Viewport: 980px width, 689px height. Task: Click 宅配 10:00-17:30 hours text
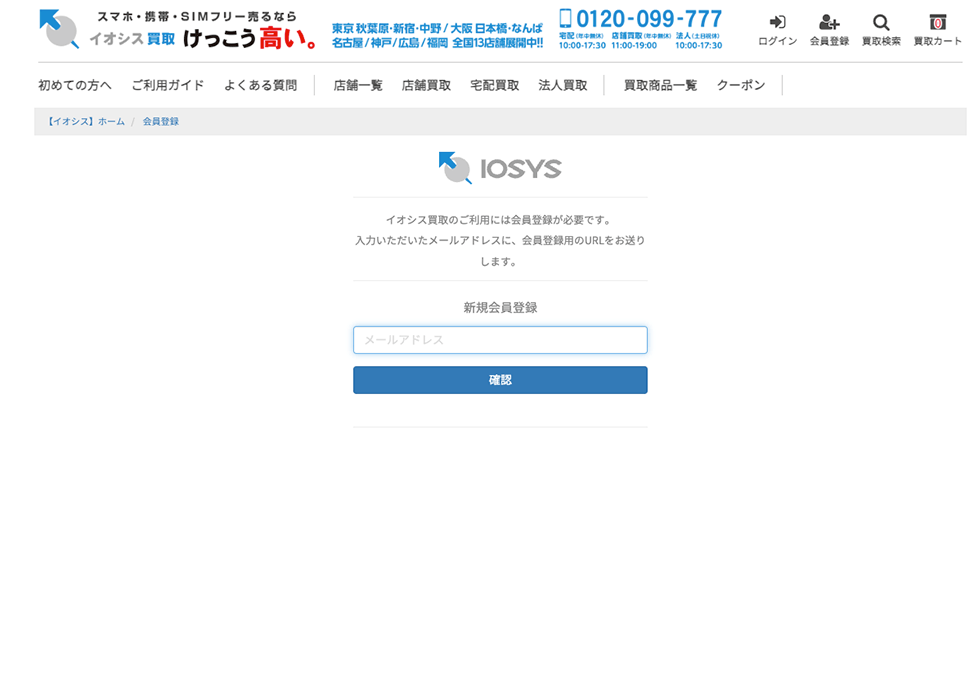tap(582, 41)
